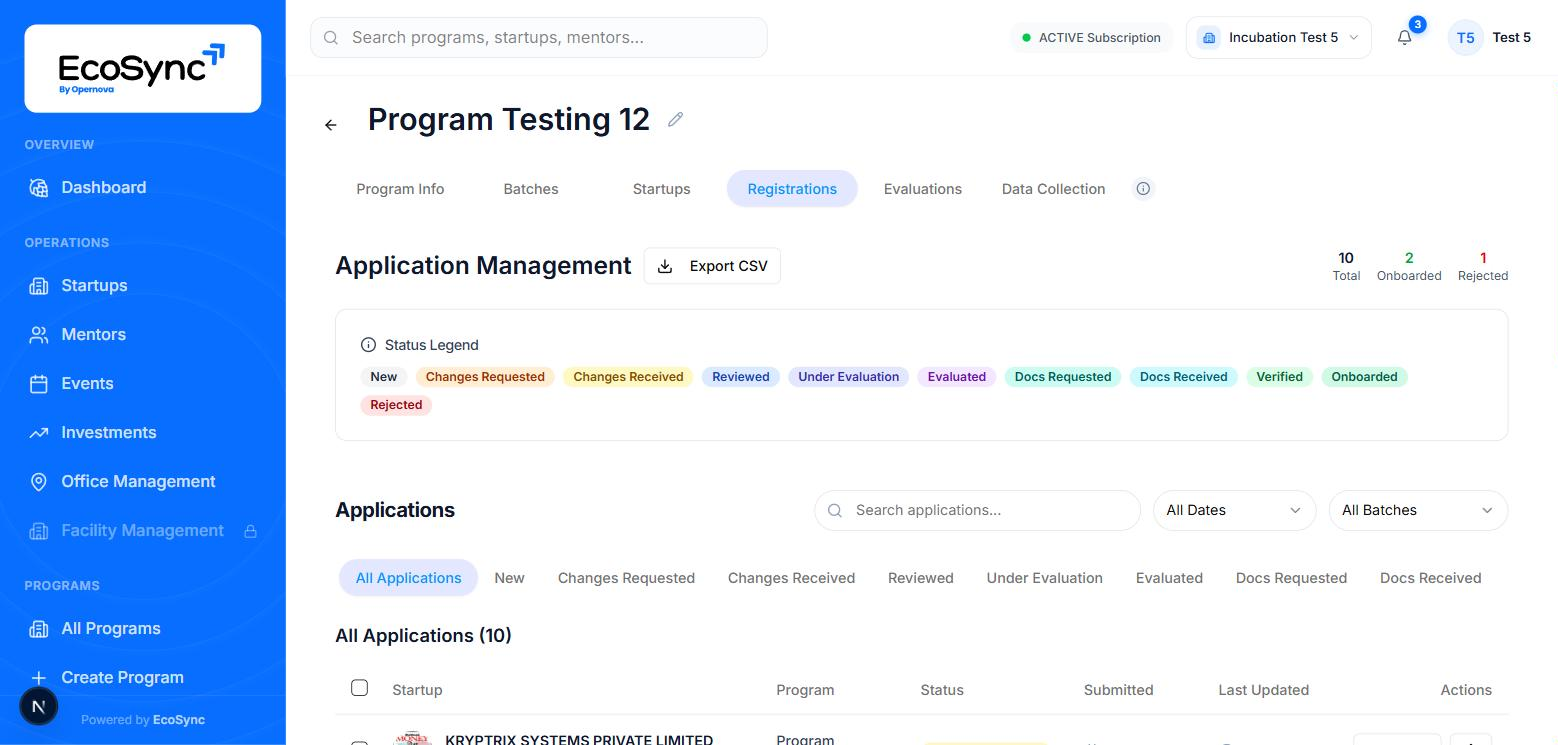Tick the select-all checkbox in table header

click(x=360, y=688)
